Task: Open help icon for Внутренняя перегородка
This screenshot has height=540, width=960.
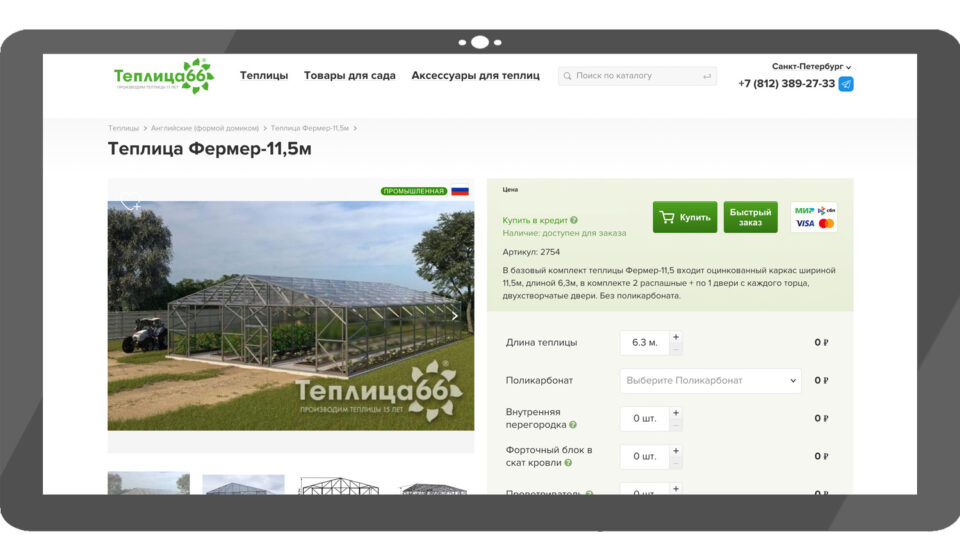Action: point(573,425)
